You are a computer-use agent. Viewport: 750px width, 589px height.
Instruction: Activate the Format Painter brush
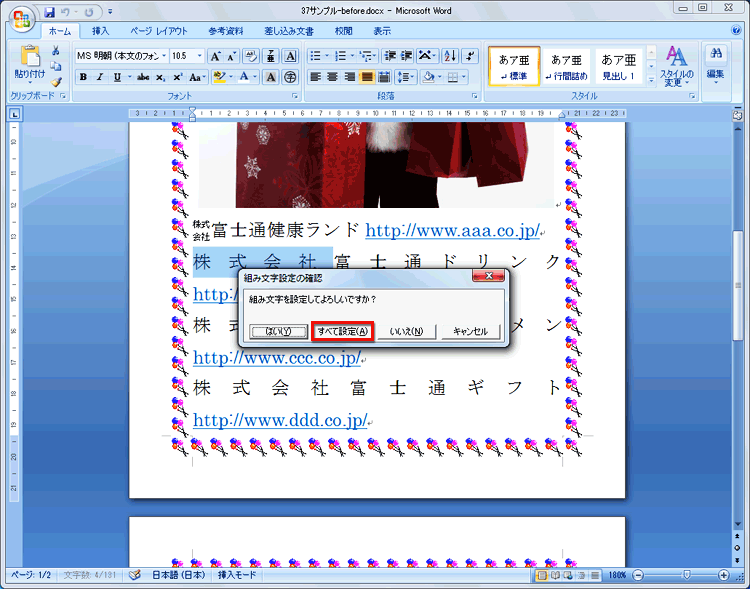[x=56, y=82]
